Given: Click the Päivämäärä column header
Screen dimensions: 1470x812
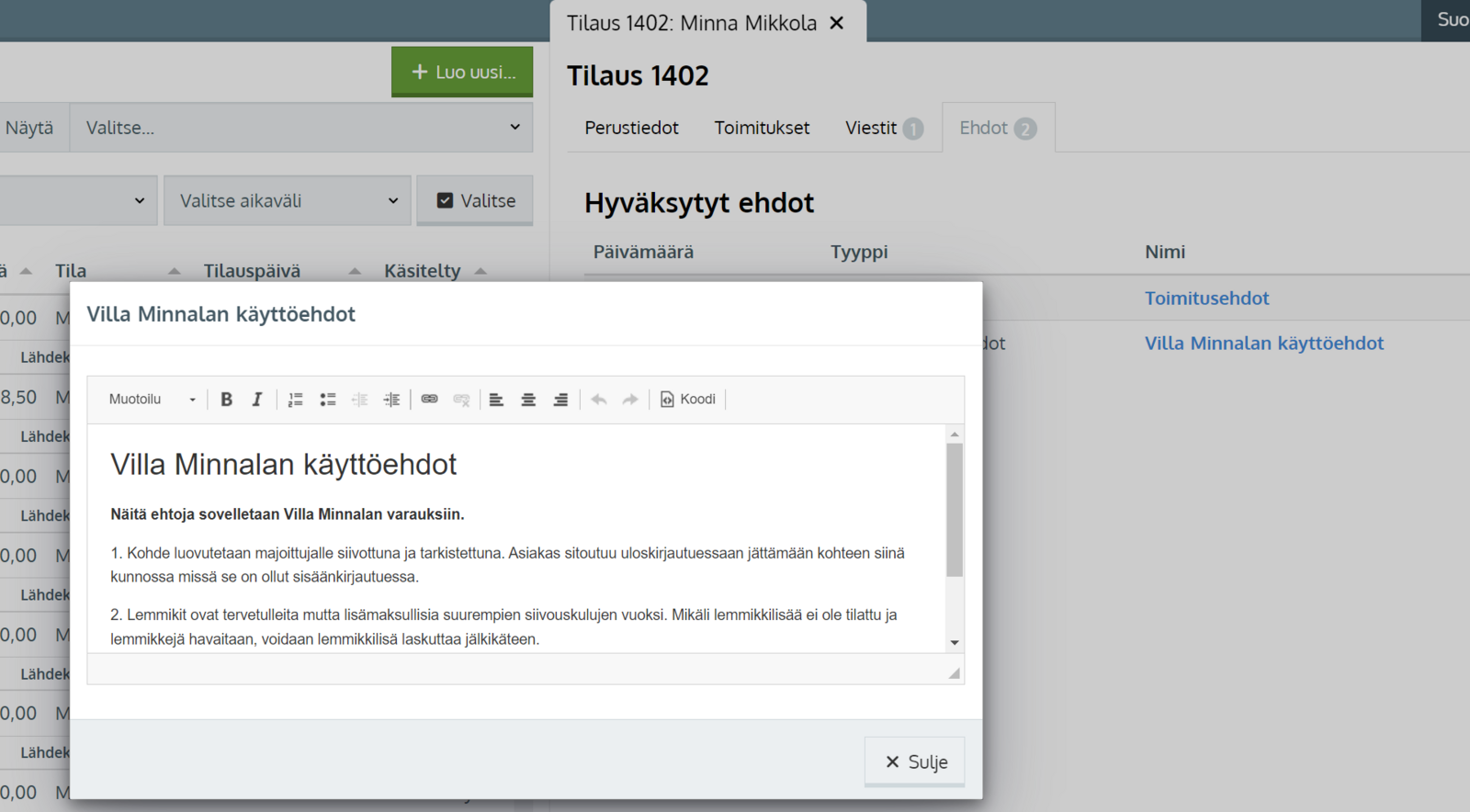Looking at the screenshot, I should (643, 252).
